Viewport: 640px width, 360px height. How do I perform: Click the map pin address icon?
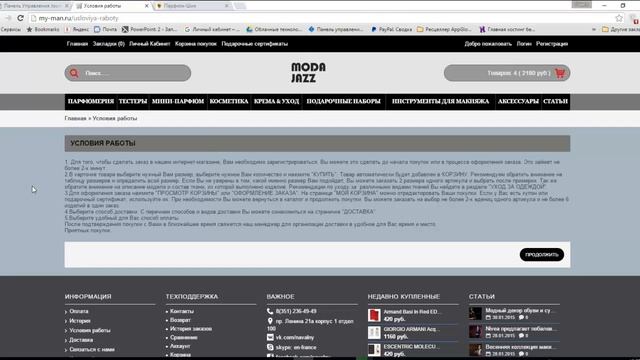270,321
